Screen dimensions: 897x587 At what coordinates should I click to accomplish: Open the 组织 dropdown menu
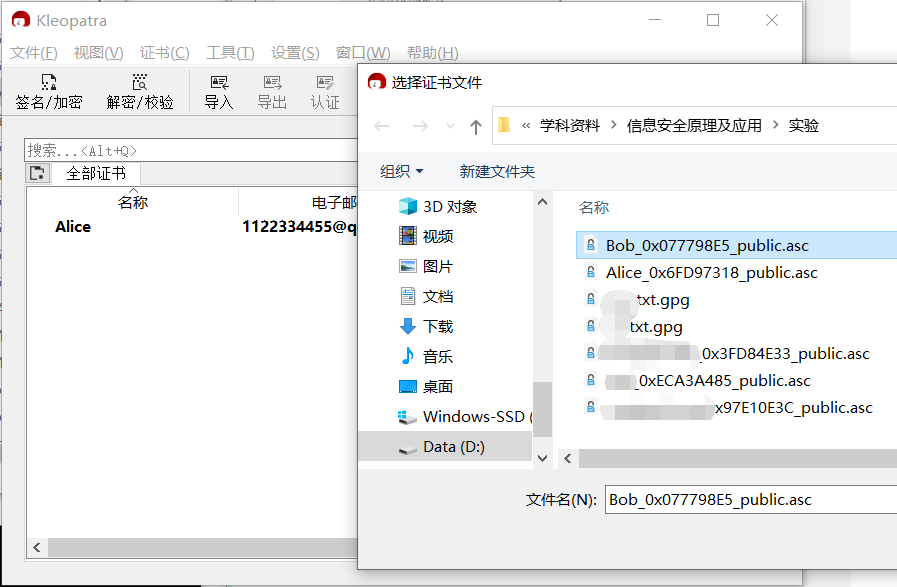tap(402, 171)
